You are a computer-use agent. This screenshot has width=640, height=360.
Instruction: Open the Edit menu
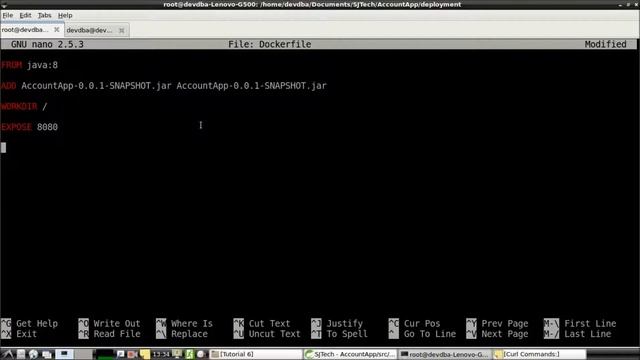25,15
